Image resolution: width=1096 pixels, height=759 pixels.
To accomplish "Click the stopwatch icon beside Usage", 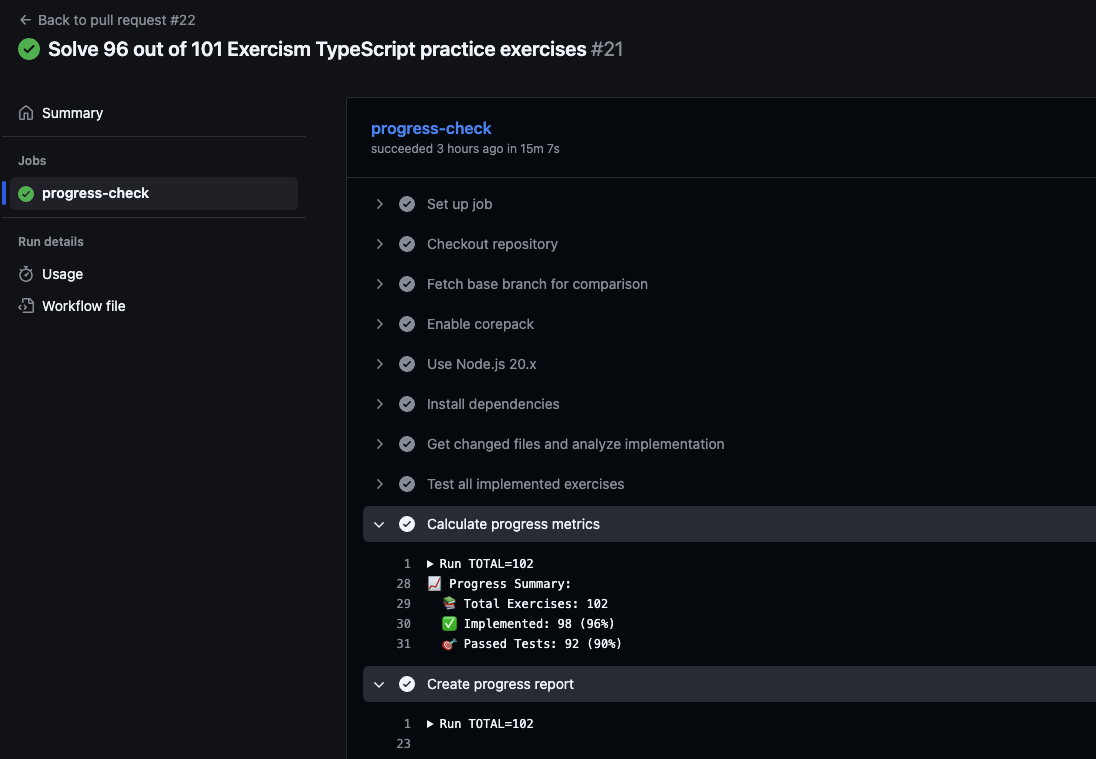I will tap(26, 273).
